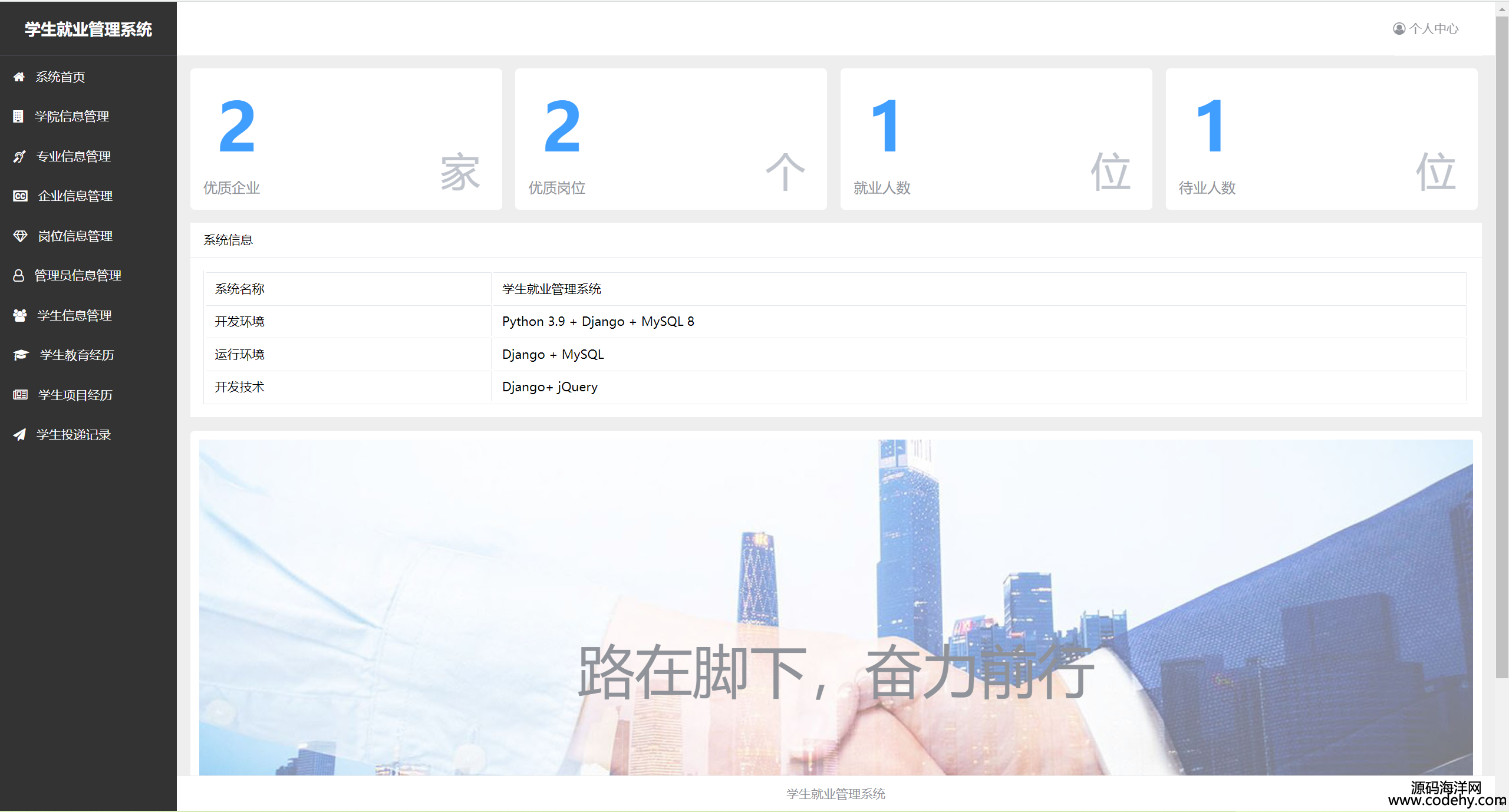This screenshot has height=812, width=1509.
Task: Click the 待业人数 statistics card
Action: point(1321,139)
